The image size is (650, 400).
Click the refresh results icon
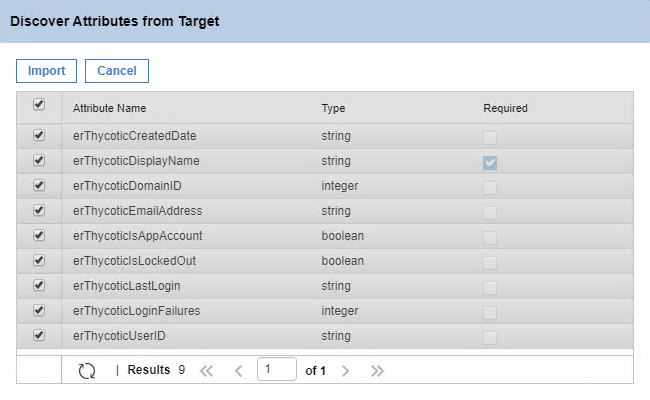pos(87,371)
